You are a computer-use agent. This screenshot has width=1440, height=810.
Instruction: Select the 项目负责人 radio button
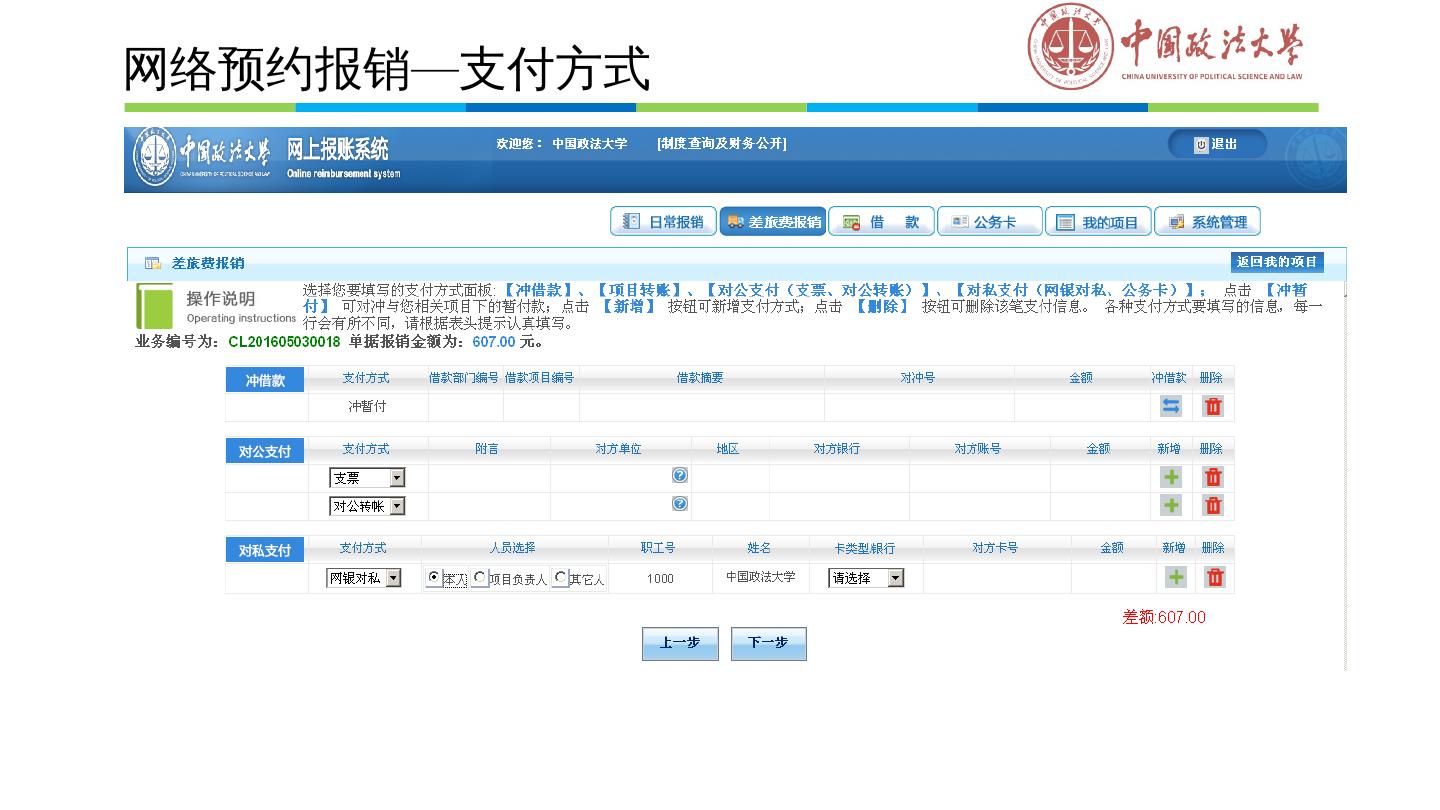(x=480, y=577)
